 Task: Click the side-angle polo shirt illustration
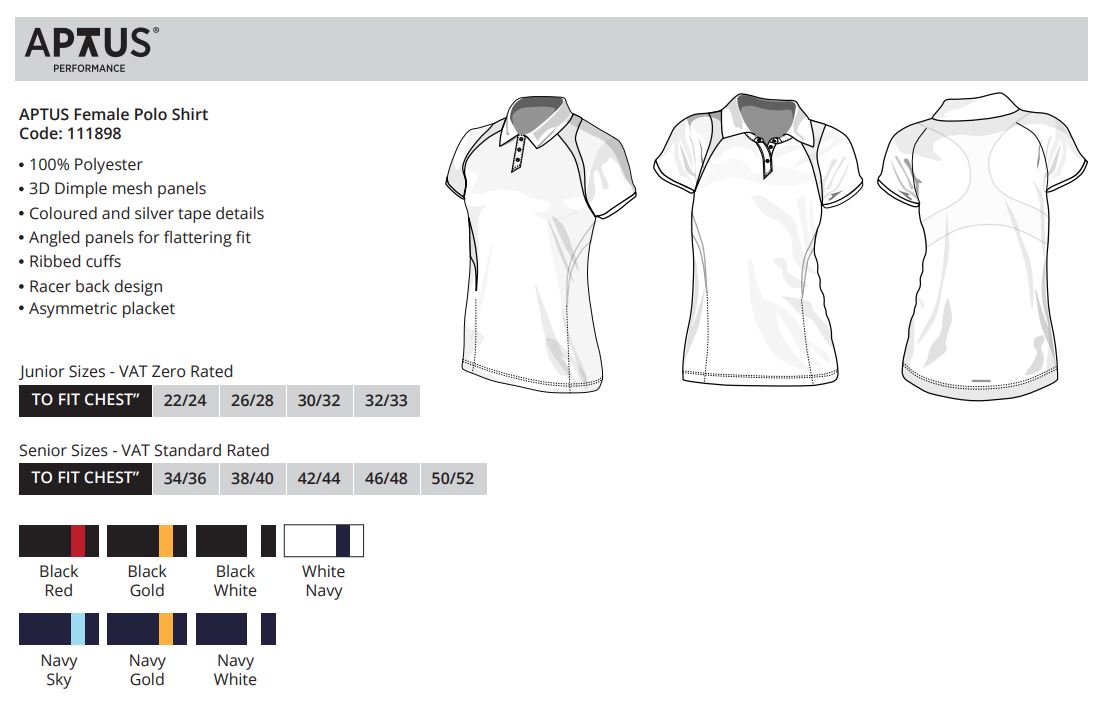[541, 244]
